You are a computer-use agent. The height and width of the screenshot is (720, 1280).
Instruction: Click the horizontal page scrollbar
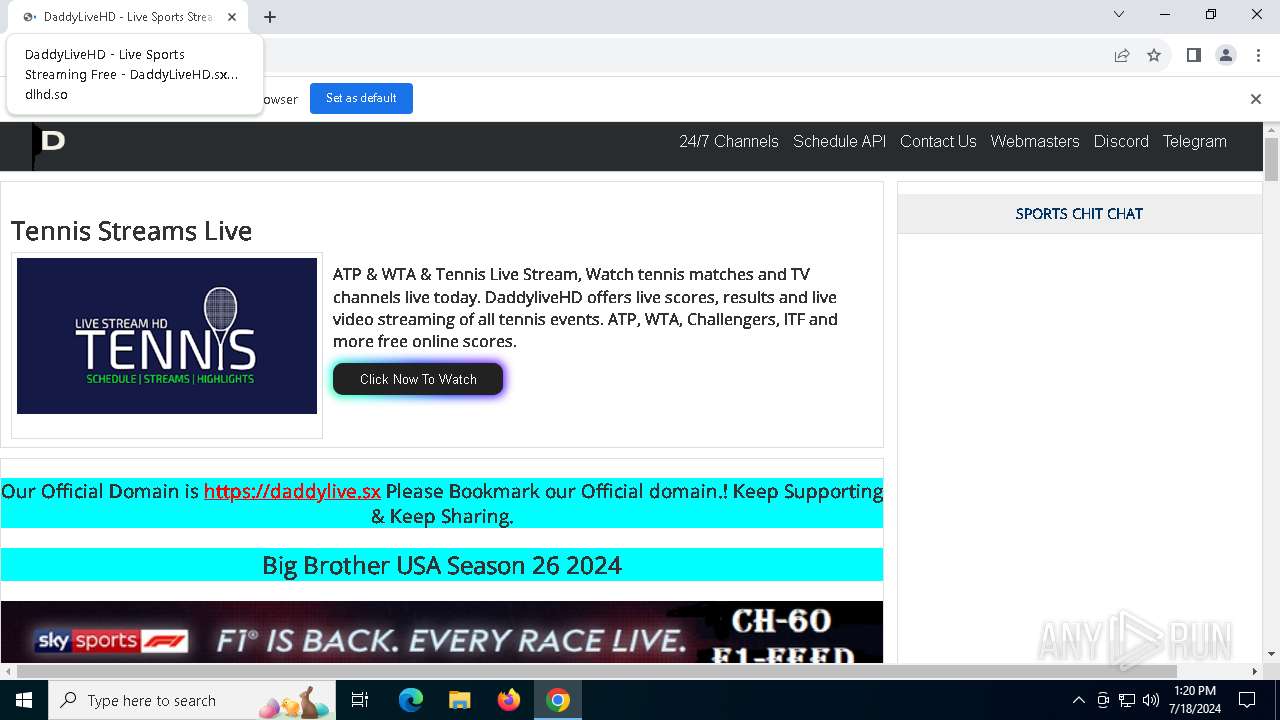pyautogui.click(x=597, y=671)
